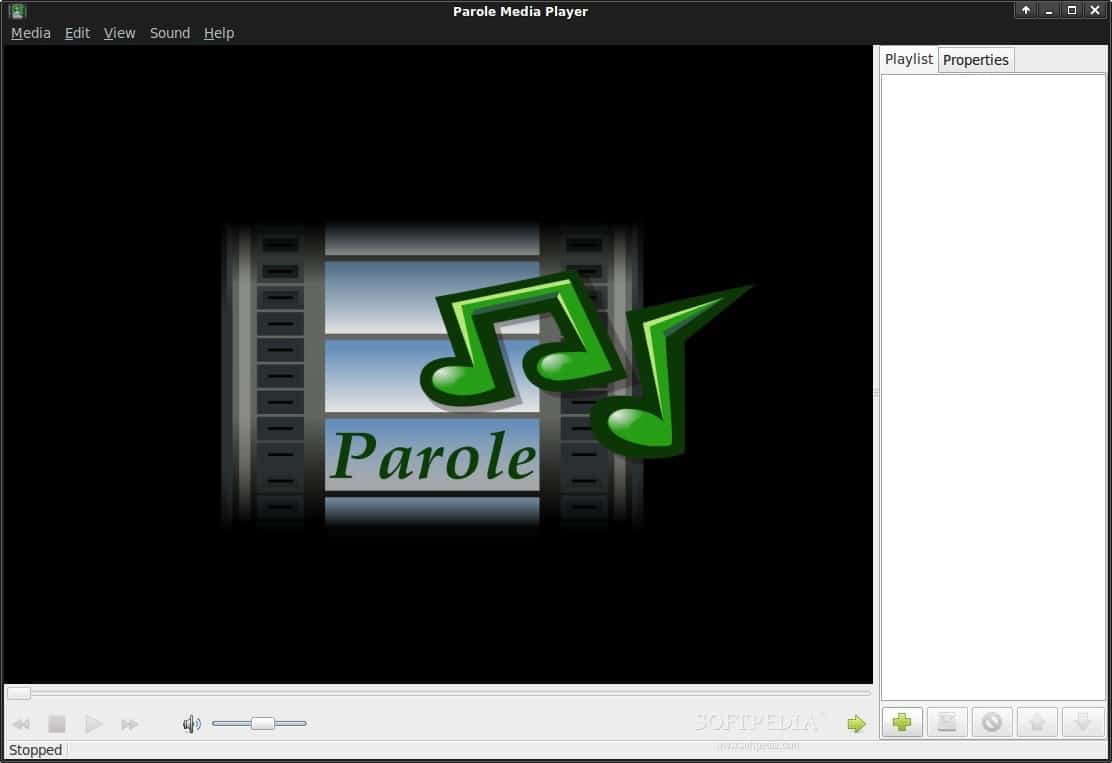Click the remove selected media button
Viewport: 1112px width, 763px height.
[x=947, y=723]
